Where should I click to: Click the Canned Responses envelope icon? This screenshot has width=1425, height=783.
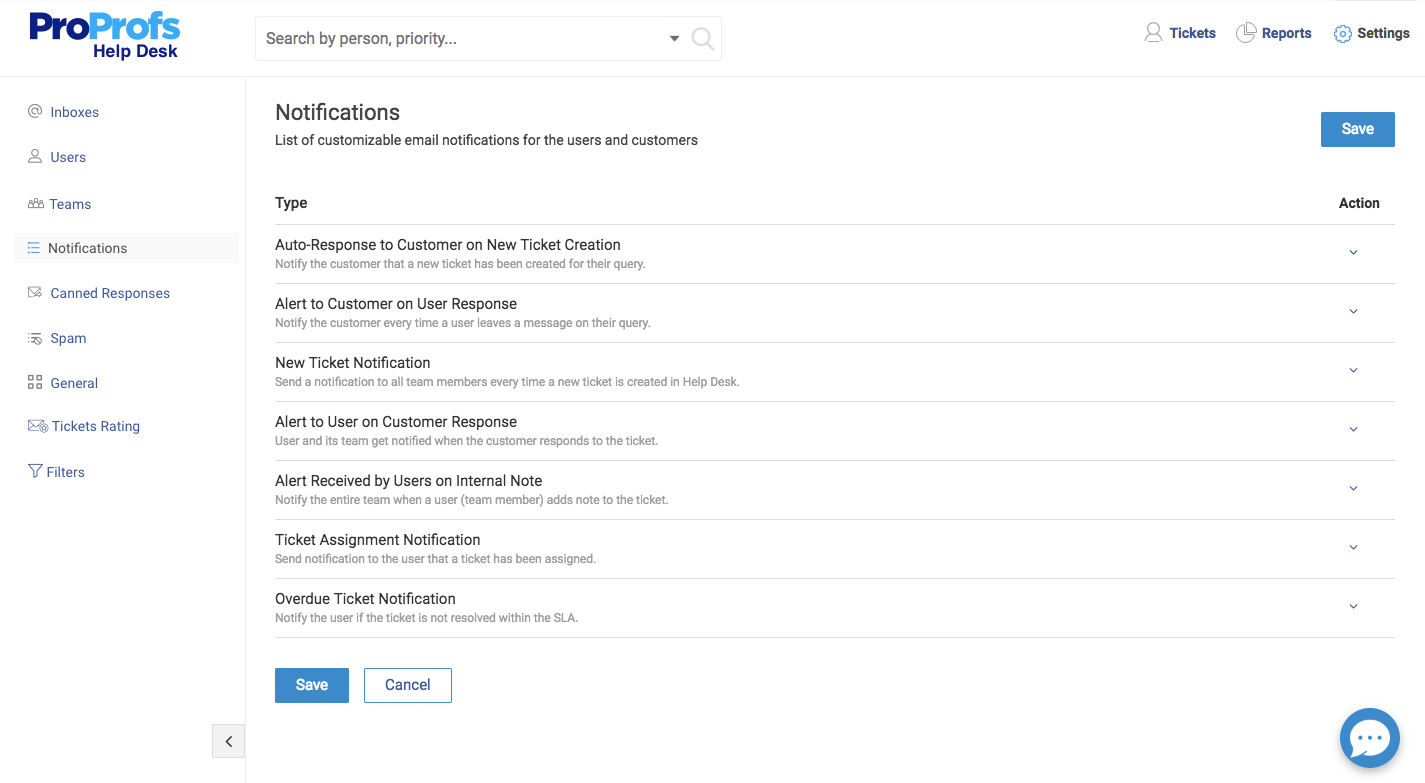(35, 293)
